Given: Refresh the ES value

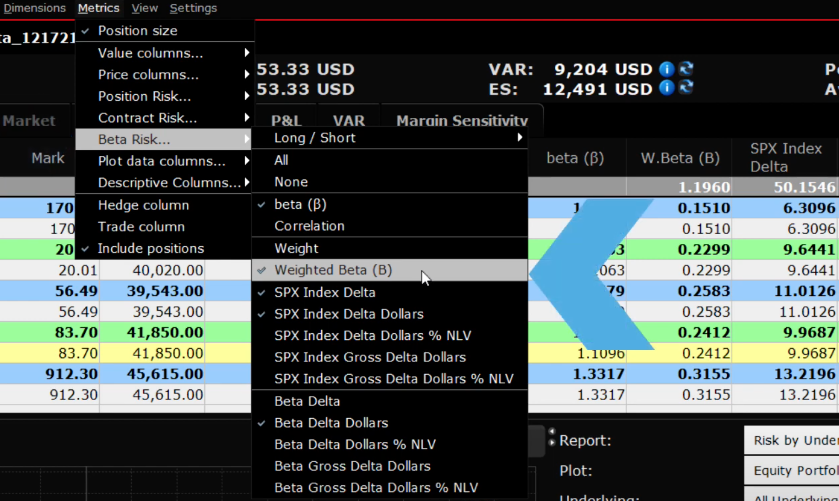Looking at the screenshot, I should (685, 89).
